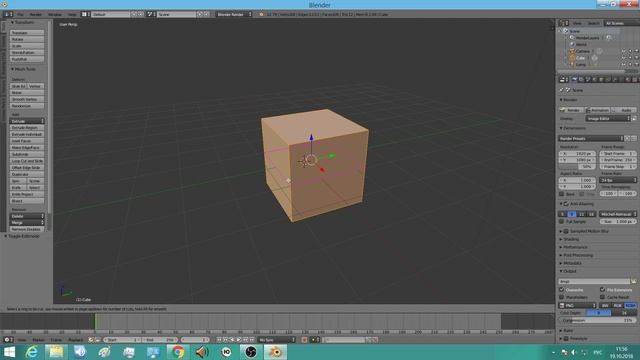Open the Windows Start menu
This screenshot has width=640, height=360.
(9, 352)
